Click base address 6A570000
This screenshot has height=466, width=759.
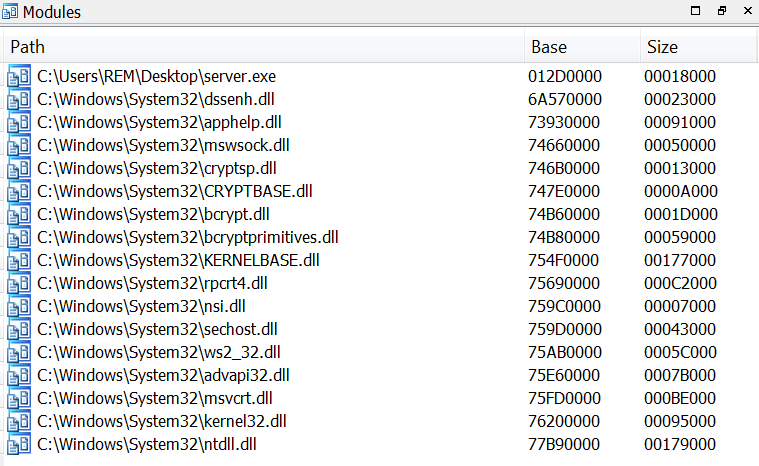[x=565, y=99]
